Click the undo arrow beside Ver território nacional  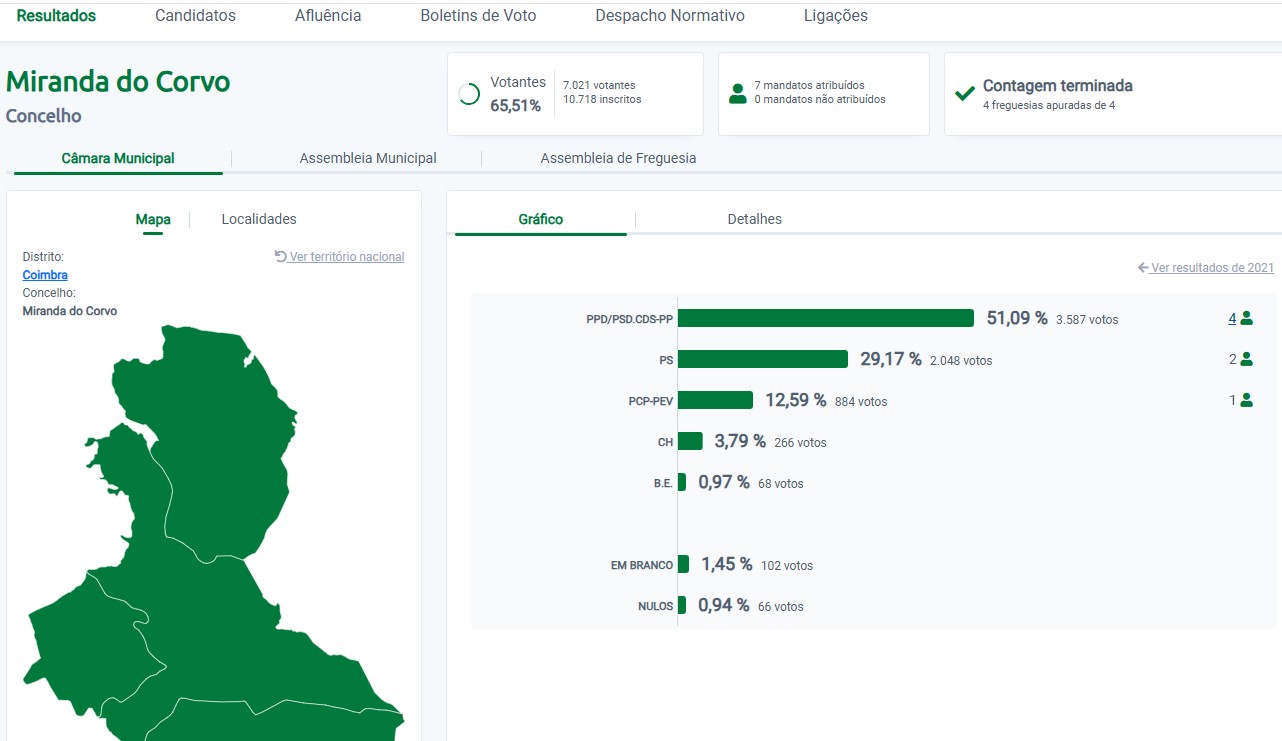coord(281,257)
